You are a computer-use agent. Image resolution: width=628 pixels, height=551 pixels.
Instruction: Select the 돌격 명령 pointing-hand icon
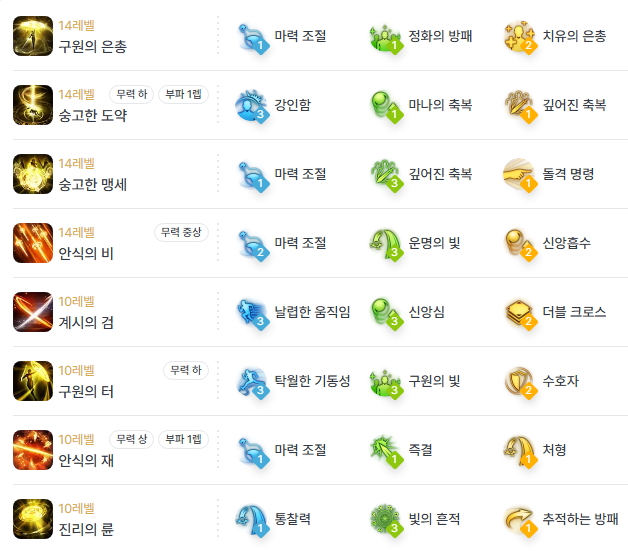519,175
